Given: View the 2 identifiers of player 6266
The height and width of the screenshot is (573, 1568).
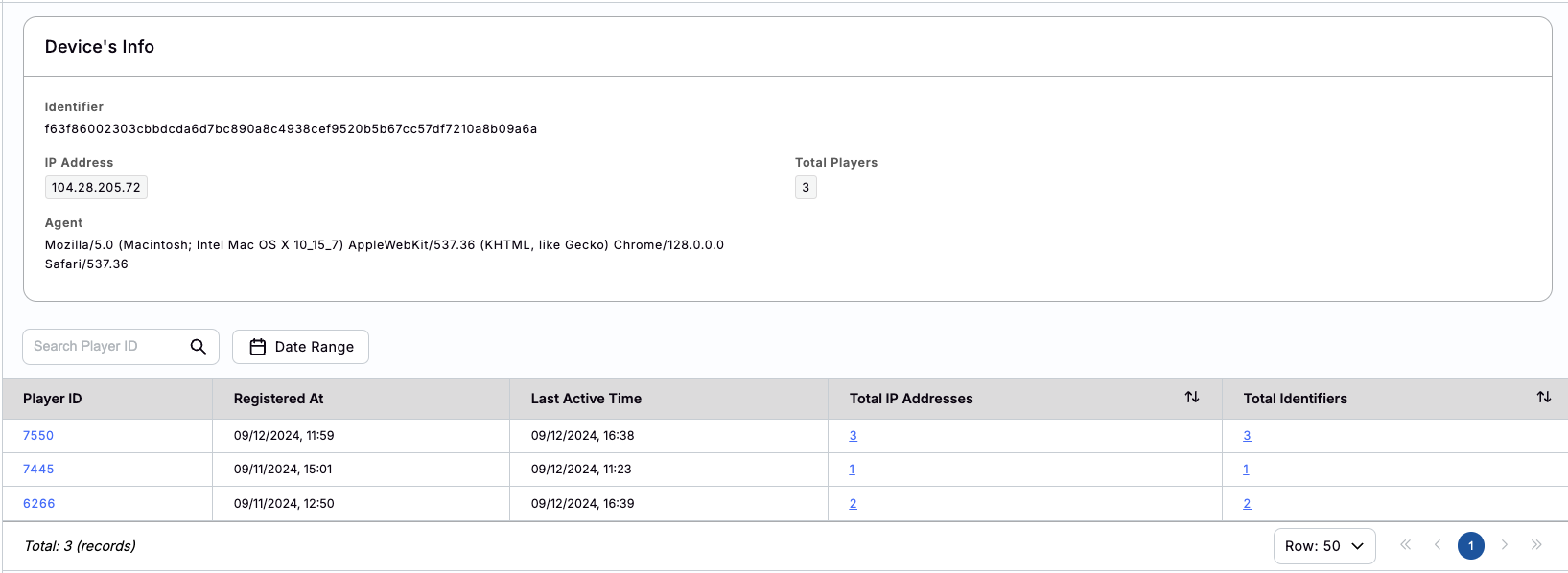Looking at the screenshot, I should (1247, 504).
